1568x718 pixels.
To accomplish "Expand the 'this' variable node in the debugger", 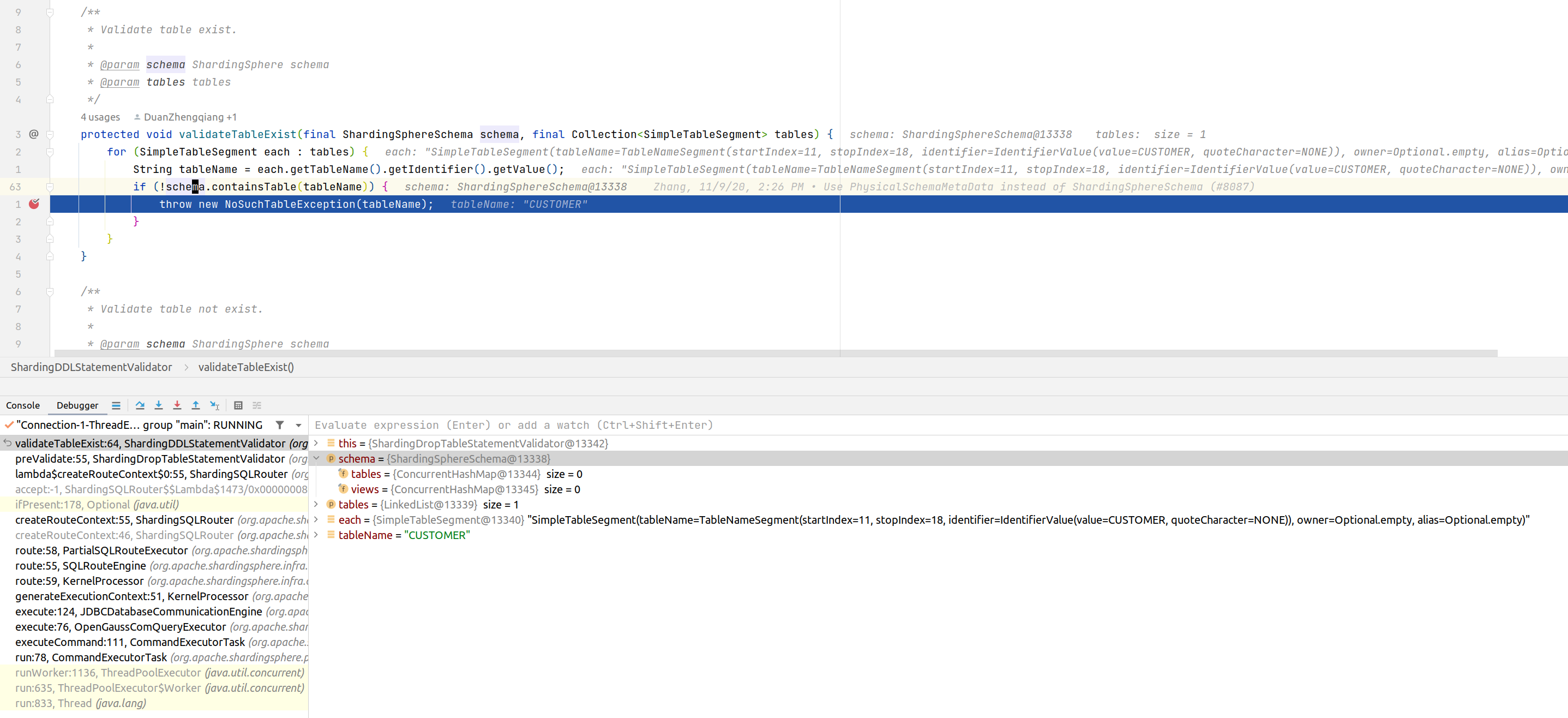I will (x=316, y=444).
